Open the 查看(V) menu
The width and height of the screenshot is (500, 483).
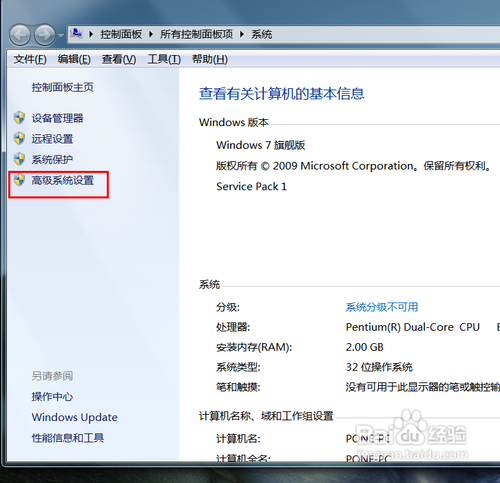click(119, 59)
